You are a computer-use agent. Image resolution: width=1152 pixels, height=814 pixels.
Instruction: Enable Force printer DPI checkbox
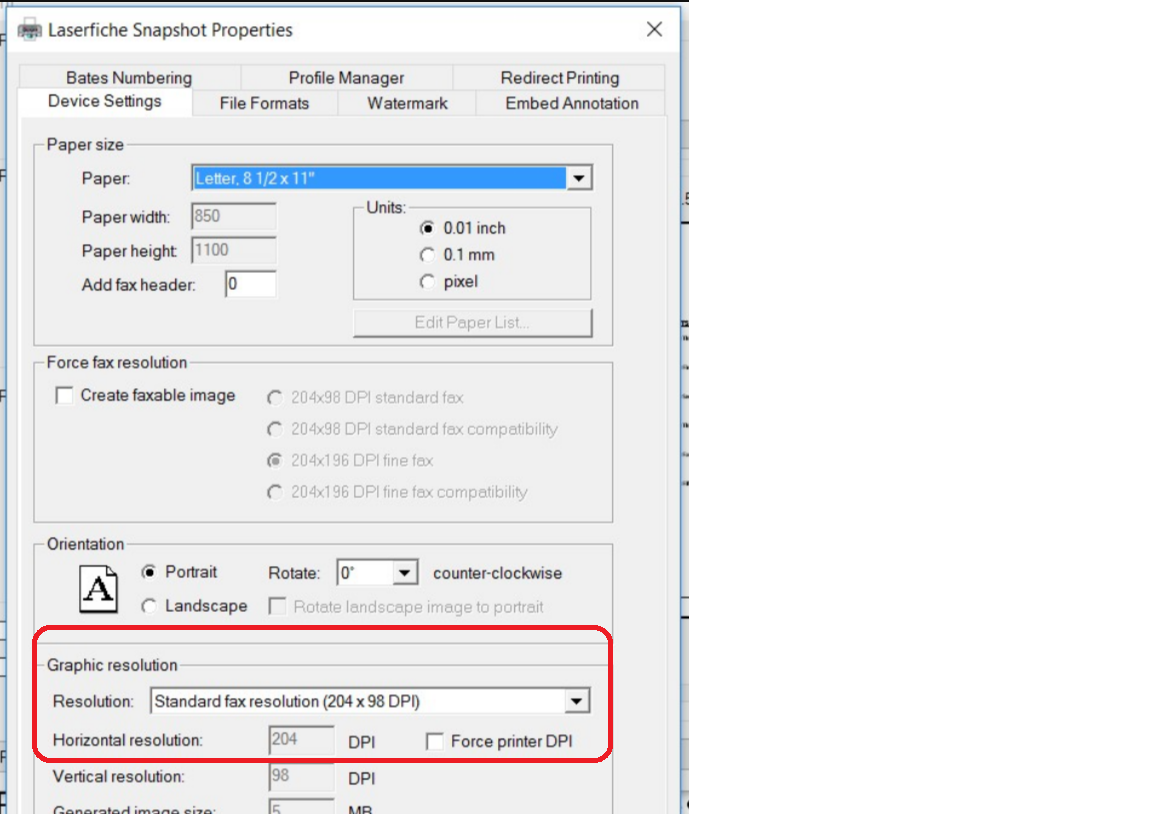pos(435,741)
